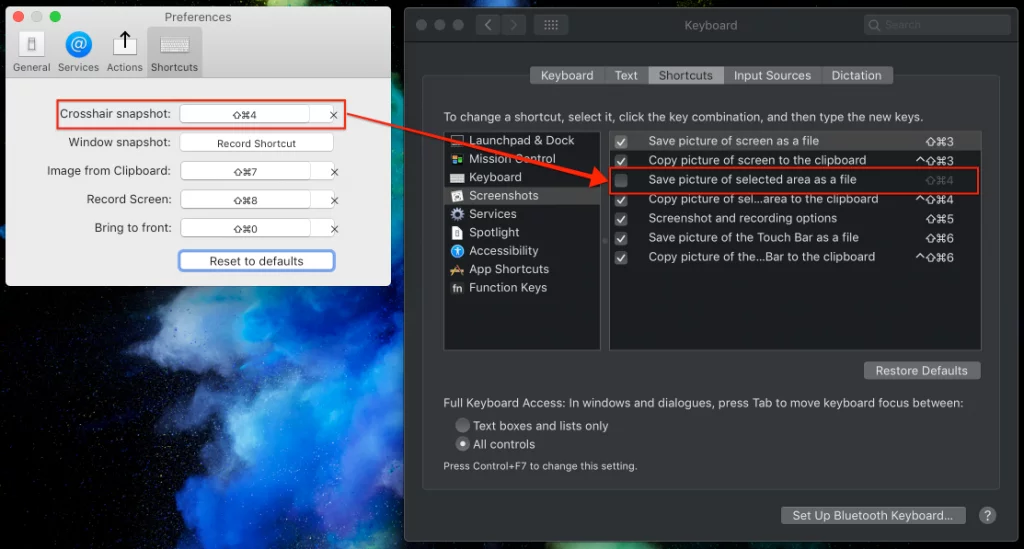
Task: Select the Shortcuts tab in Keyboard window
Action: pyautogui.click(x=686, y=75)
